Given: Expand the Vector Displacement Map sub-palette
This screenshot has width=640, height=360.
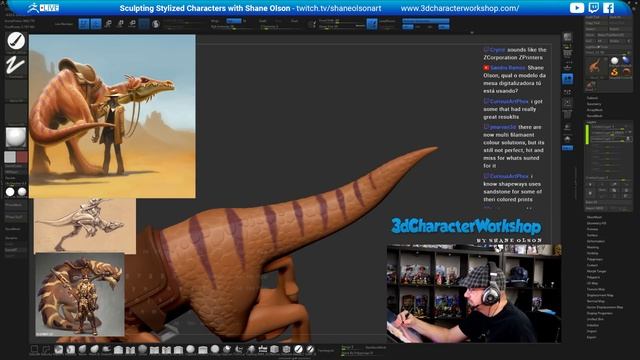Looking at the screenshot, I should coord(605,307).
